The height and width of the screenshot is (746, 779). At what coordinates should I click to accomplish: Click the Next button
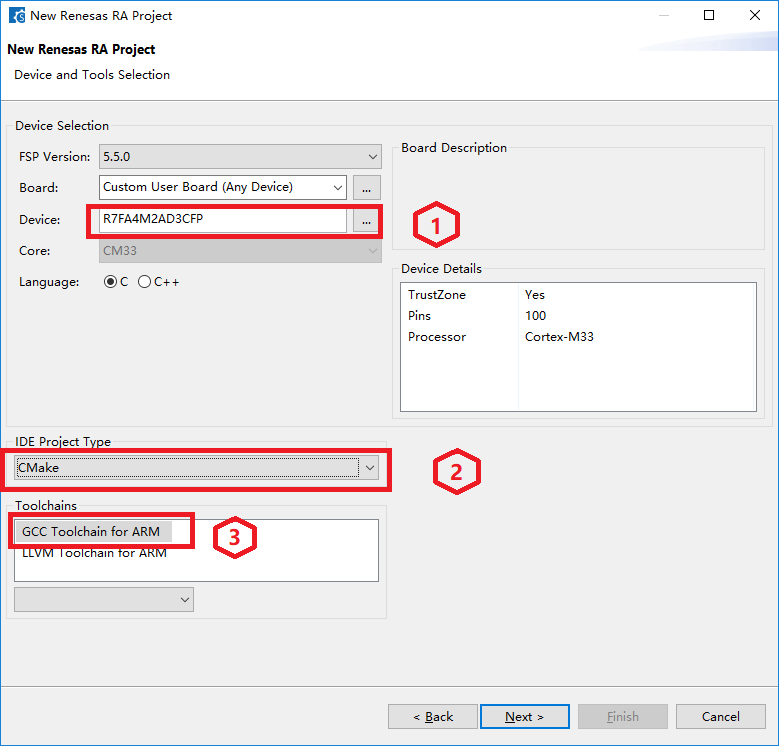pos(525,717)
